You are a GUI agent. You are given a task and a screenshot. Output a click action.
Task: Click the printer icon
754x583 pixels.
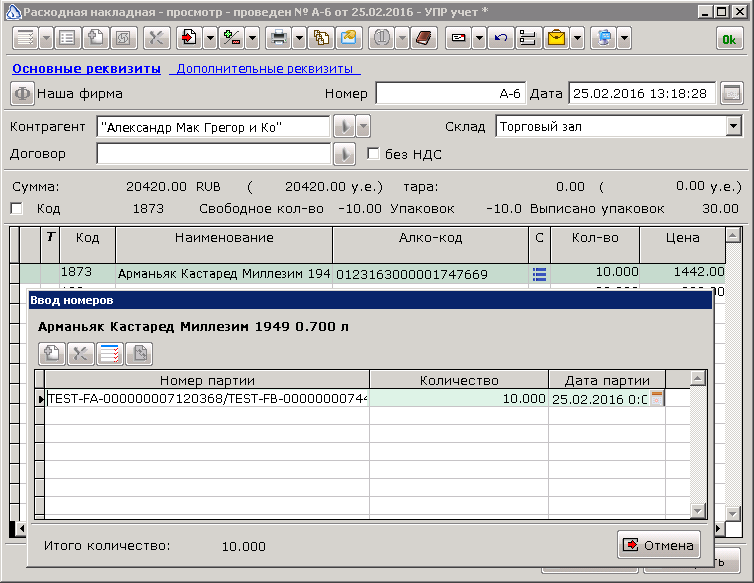(278, 38)
